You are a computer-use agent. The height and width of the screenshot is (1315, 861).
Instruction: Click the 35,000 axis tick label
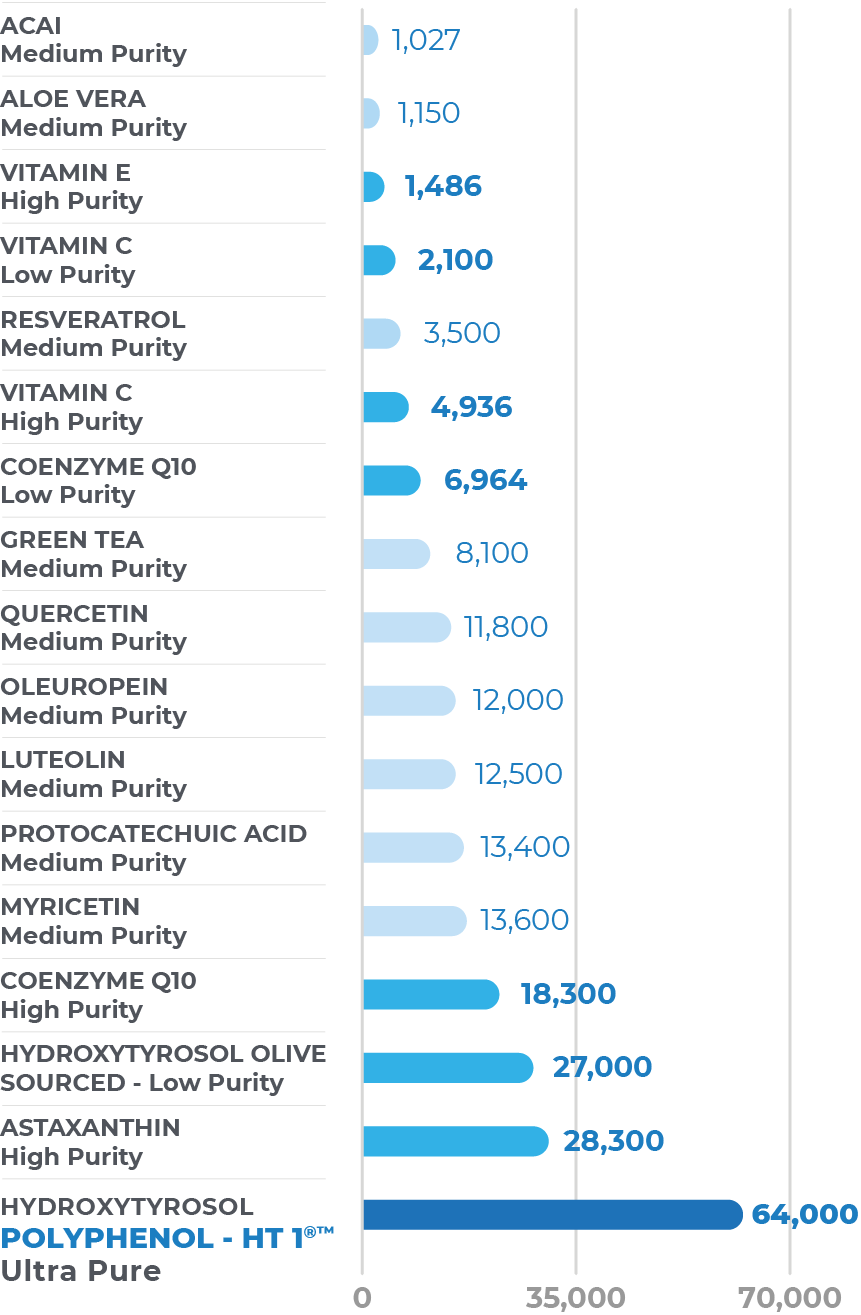point(576,1298)
